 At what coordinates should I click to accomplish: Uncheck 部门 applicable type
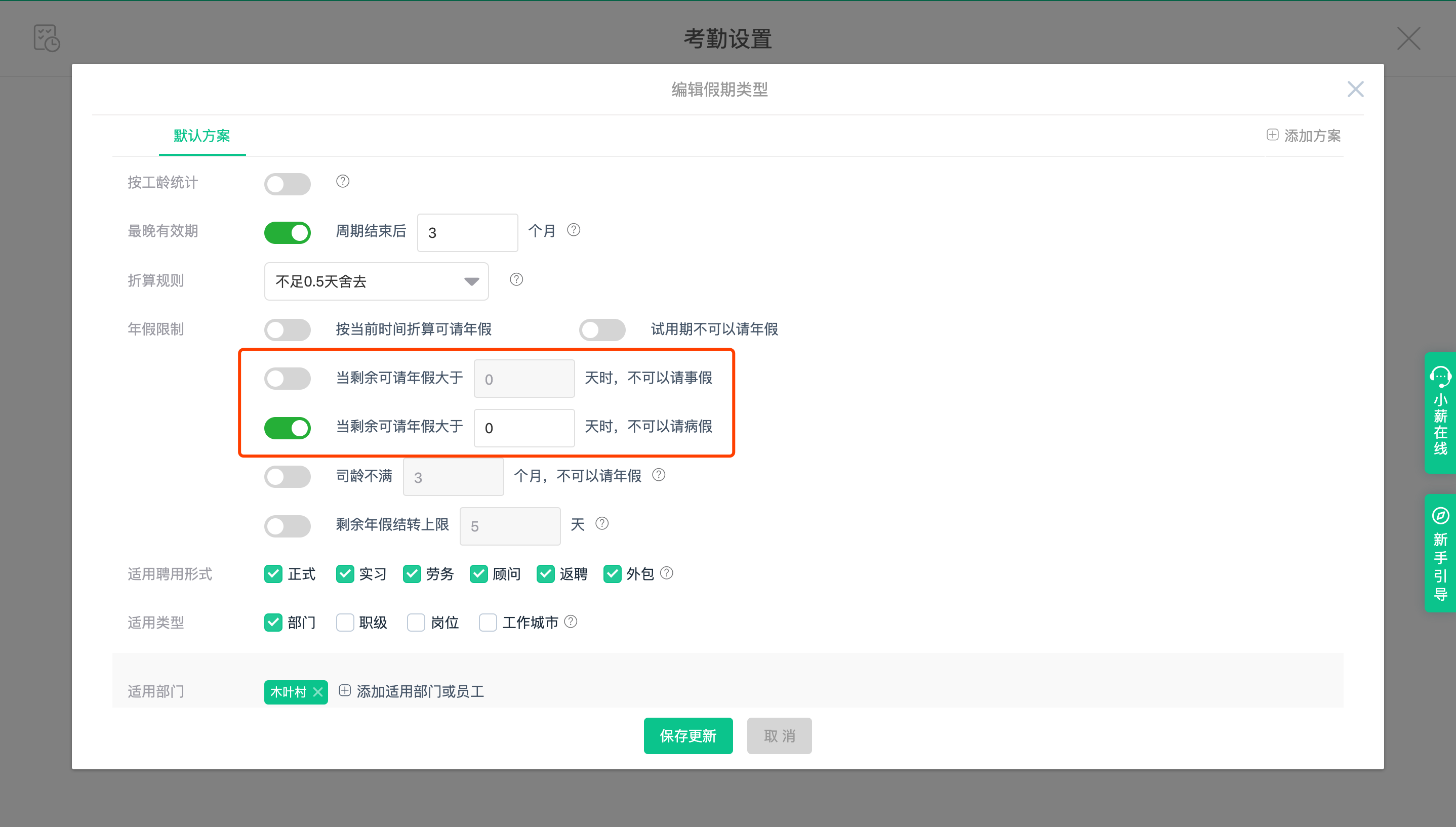273,623
